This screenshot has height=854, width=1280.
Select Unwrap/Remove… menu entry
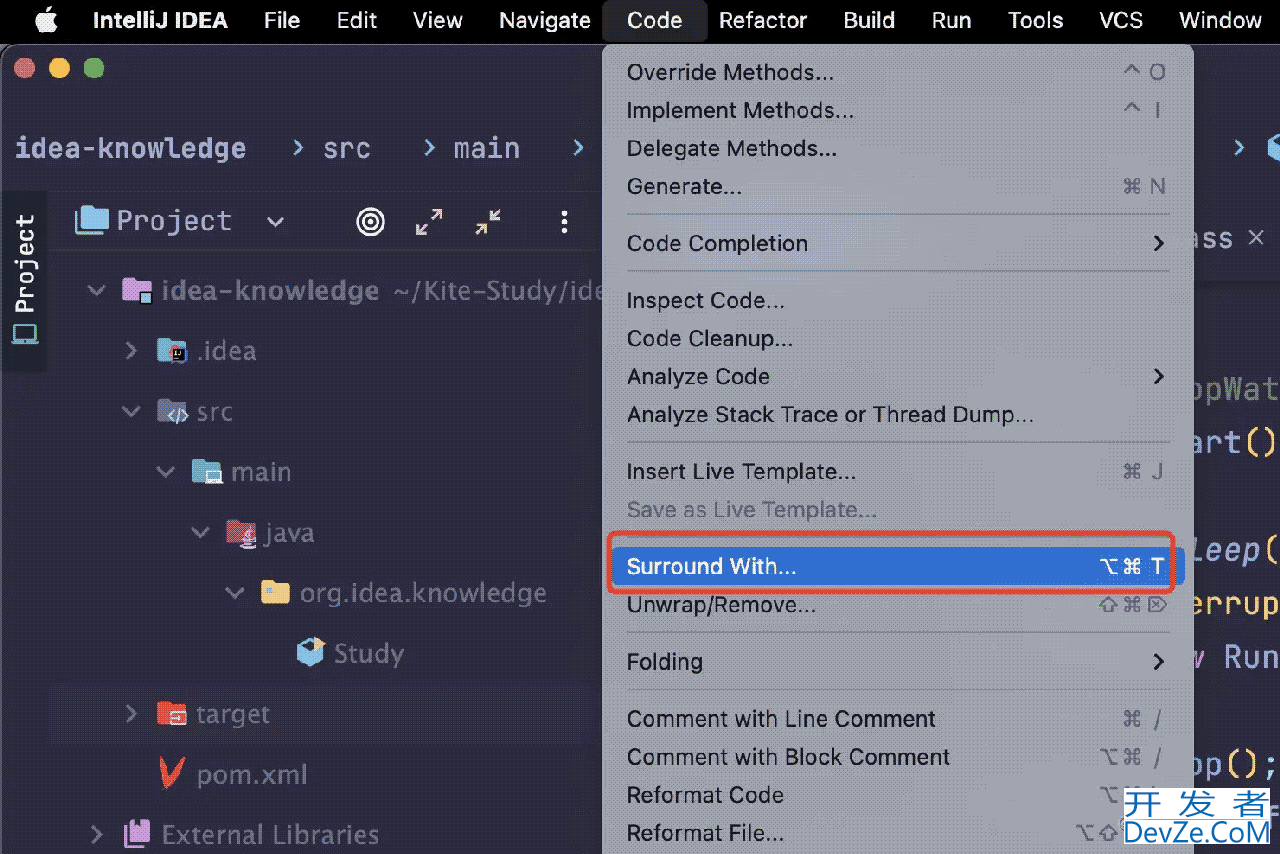[x=897, y=605]
